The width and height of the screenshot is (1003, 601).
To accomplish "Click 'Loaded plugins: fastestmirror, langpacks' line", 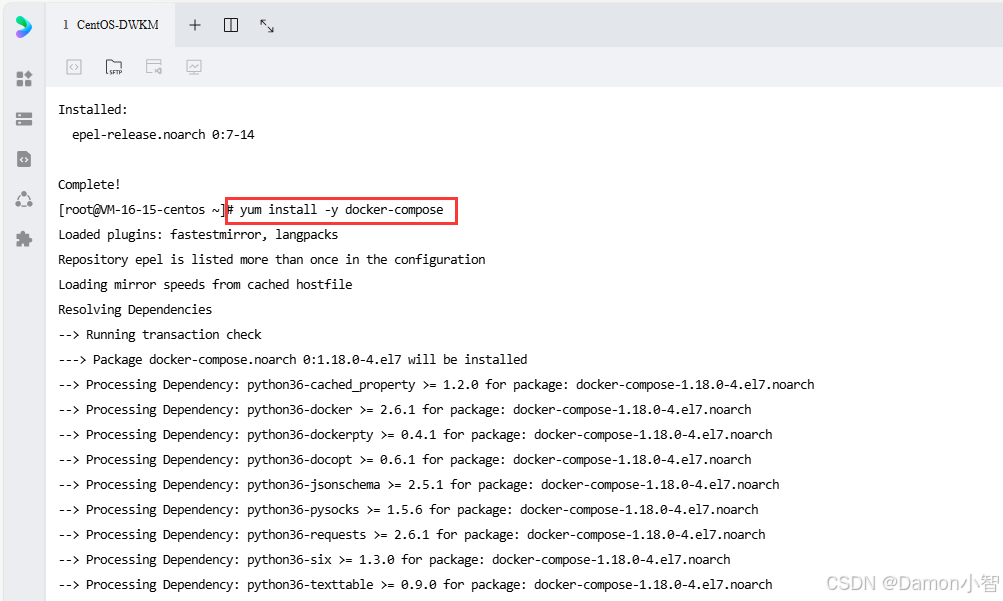I will [x=198, y=235].
